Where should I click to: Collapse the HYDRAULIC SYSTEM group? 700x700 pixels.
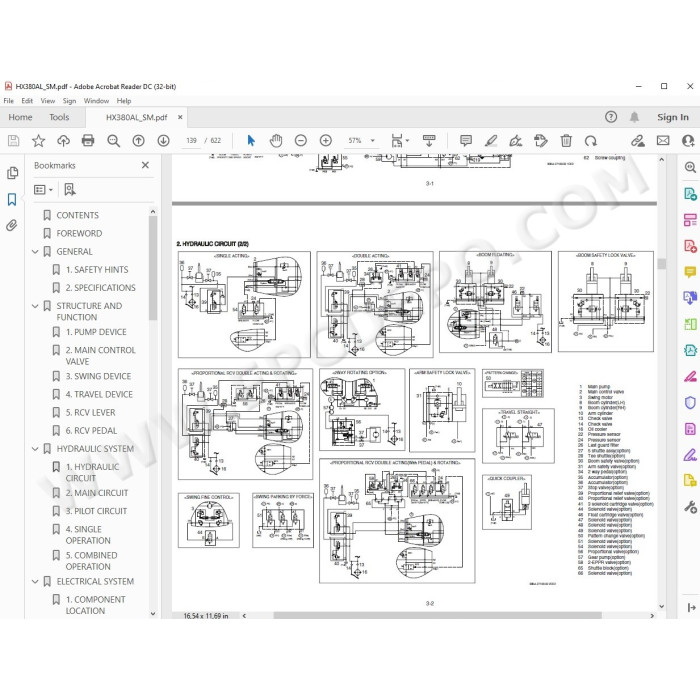click(x=35, y=449)
